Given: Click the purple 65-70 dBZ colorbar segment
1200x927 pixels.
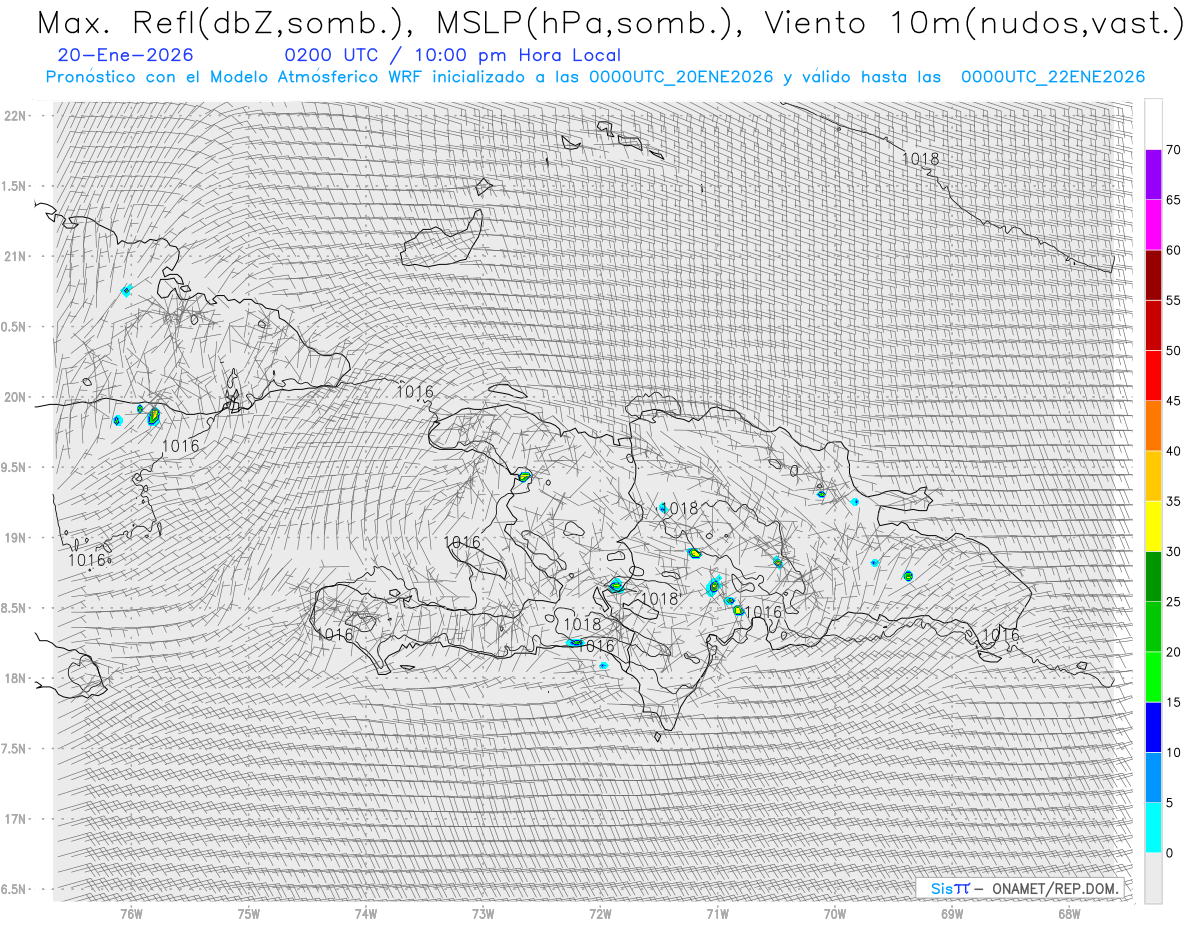Looking at the screenshot, I should [x=1153, y=175].
